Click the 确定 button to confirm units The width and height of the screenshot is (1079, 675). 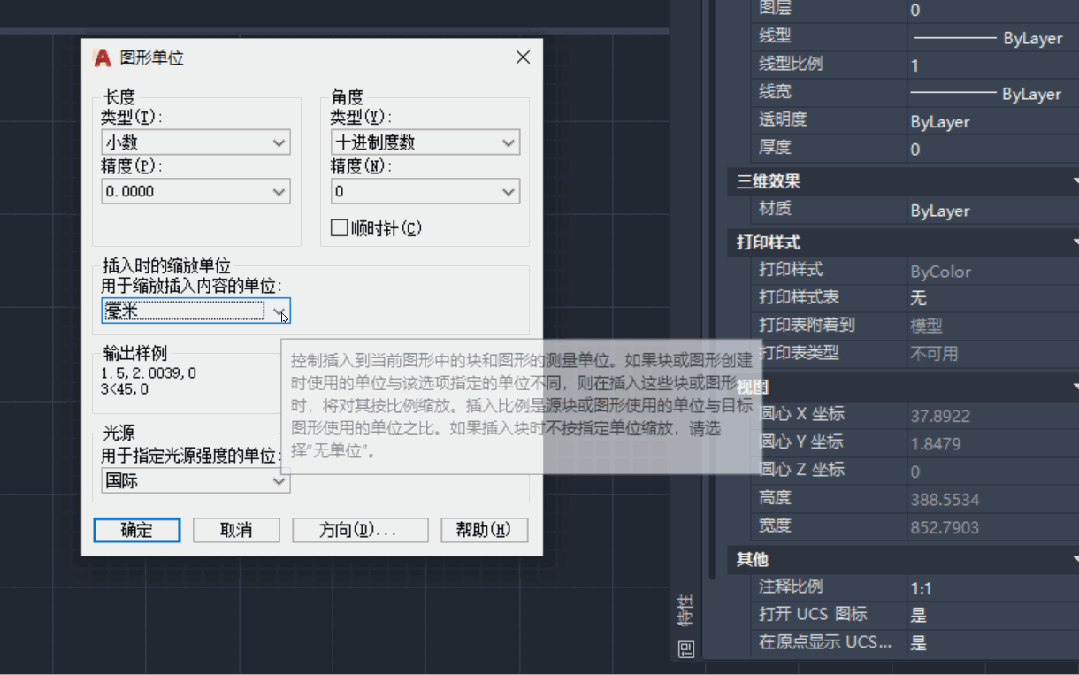(x=136, y=530)
